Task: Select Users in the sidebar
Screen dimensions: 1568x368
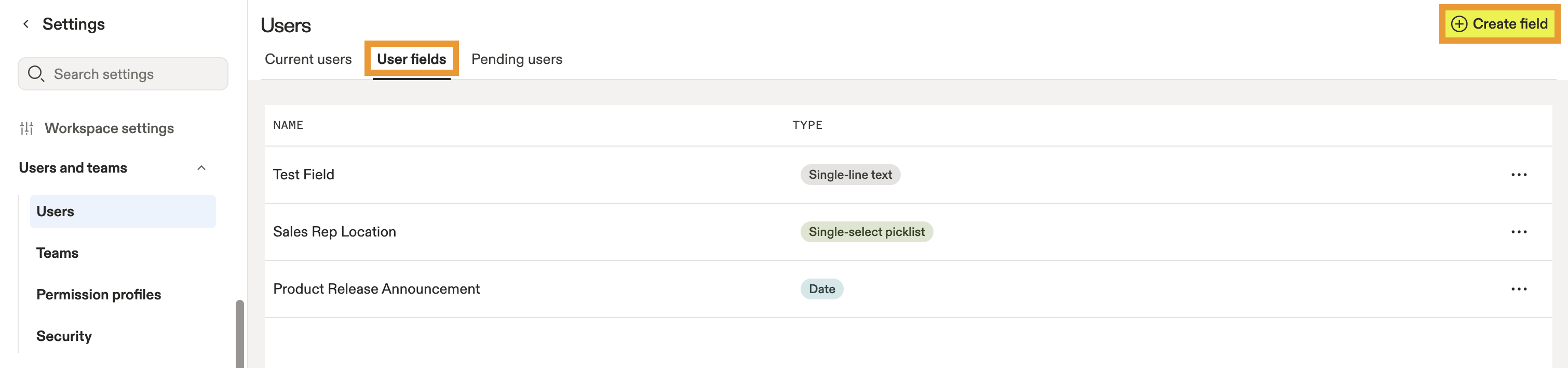Action: pos(123,212)
